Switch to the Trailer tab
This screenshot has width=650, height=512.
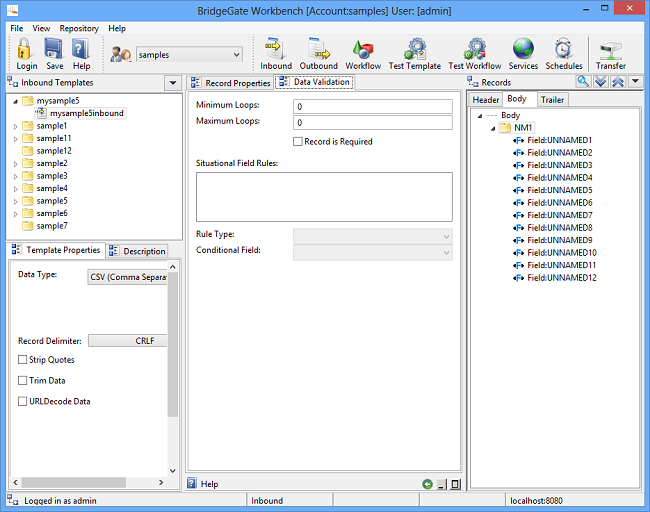coord(552,100)
